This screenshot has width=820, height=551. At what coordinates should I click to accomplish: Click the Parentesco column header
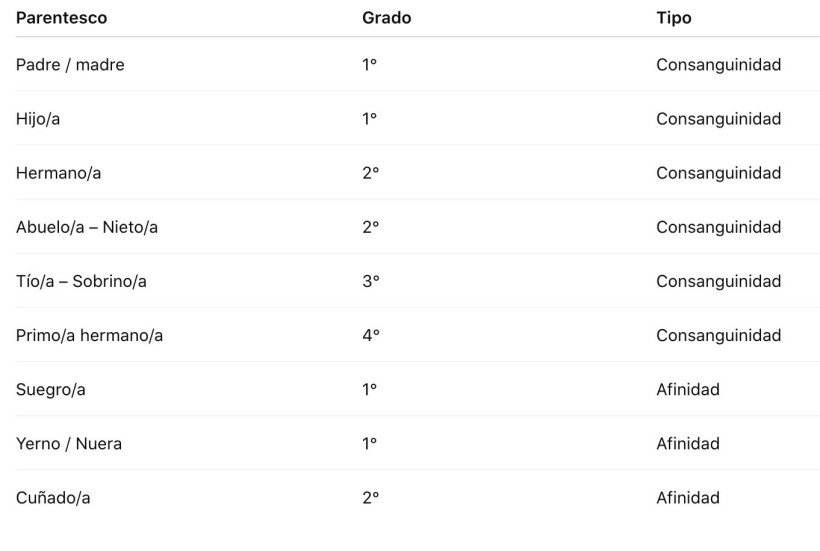(62, 18)
